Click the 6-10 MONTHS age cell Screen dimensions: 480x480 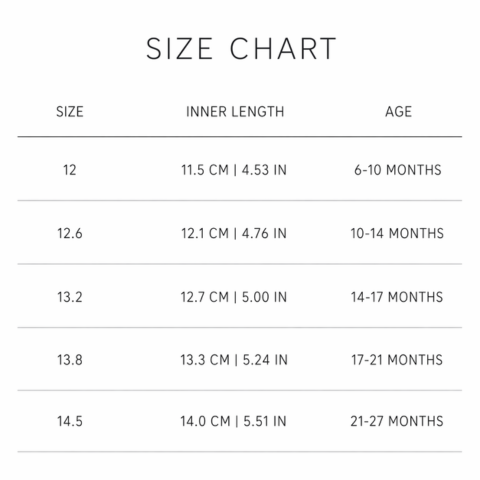(398, 170)
